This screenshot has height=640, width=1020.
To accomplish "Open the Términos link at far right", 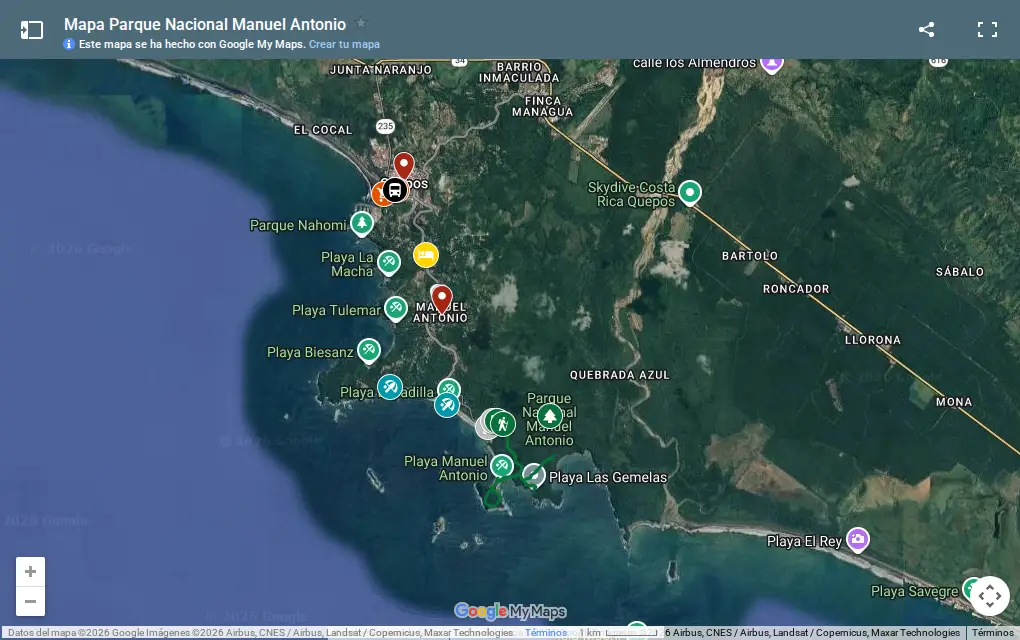I will (993, 632).
